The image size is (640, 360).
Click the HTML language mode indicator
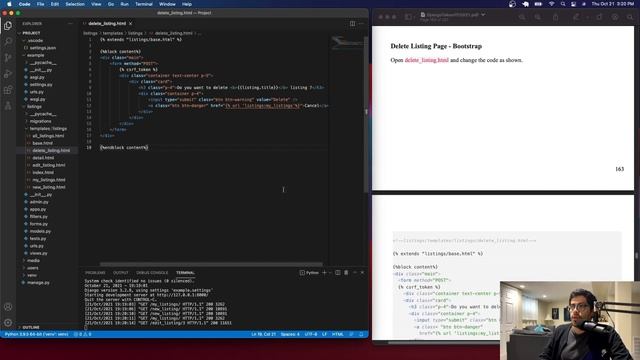338,334
